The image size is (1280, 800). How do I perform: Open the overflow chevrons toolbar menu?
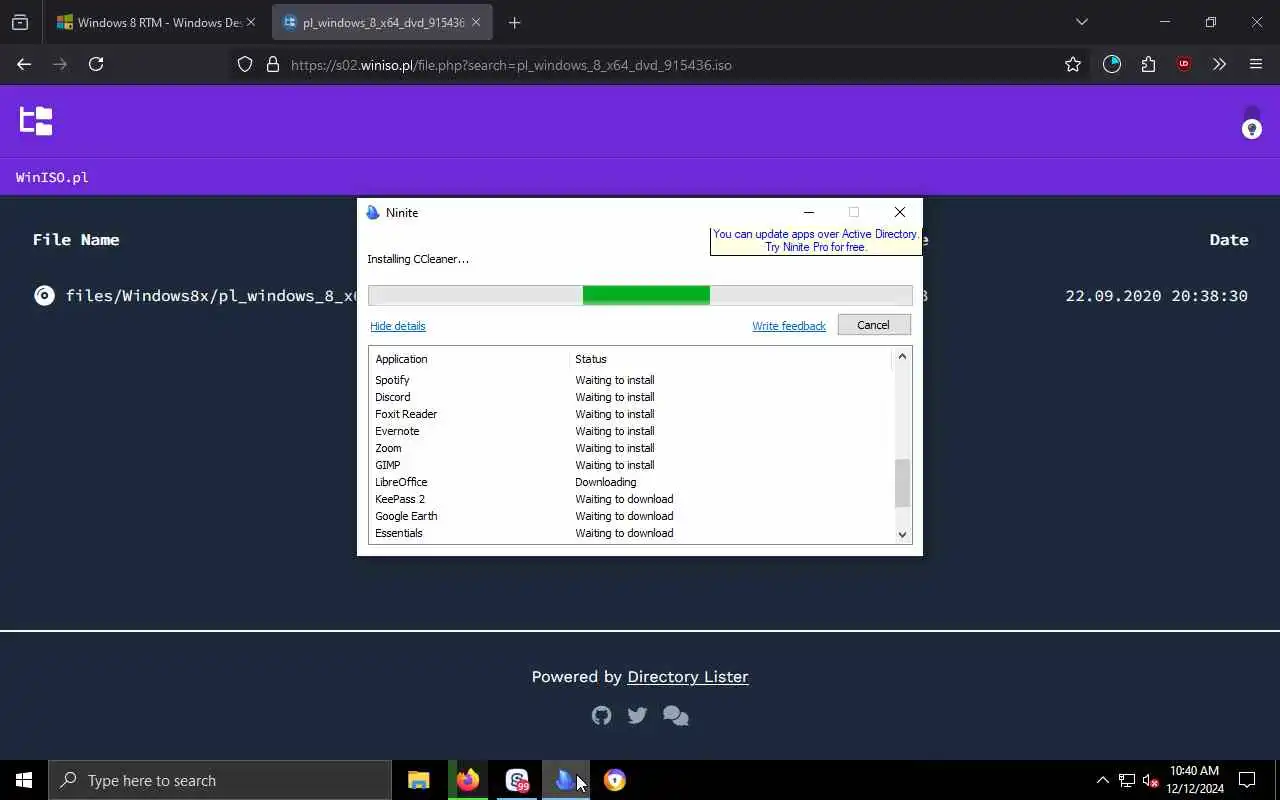(1219, 64)
